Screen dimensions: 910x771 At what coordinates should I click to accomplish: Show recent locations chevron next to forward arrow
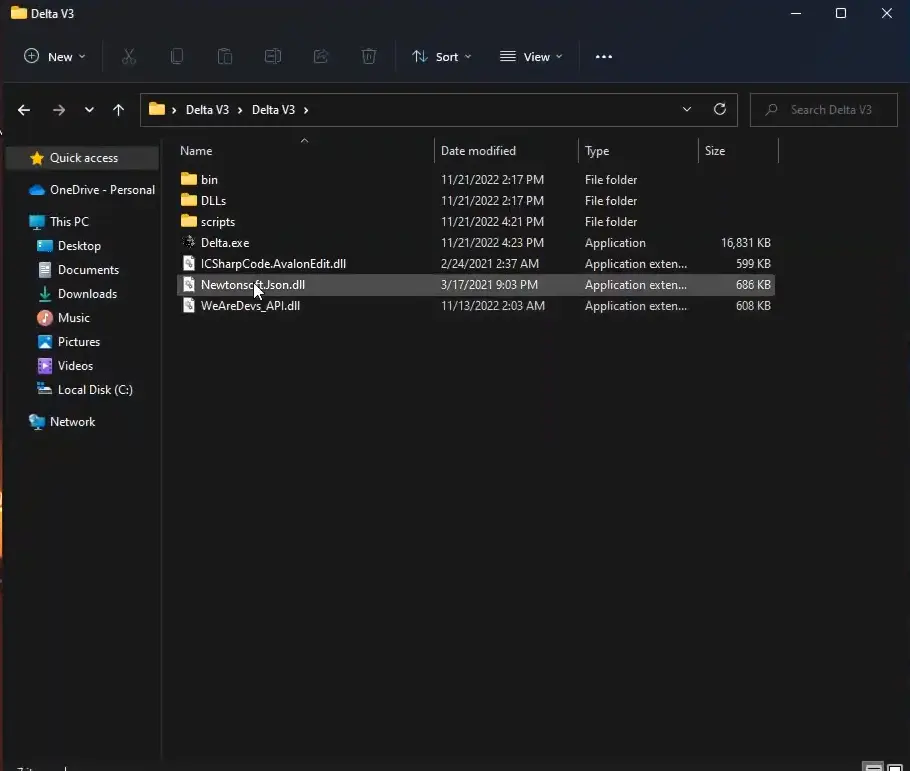pos(89,110)
